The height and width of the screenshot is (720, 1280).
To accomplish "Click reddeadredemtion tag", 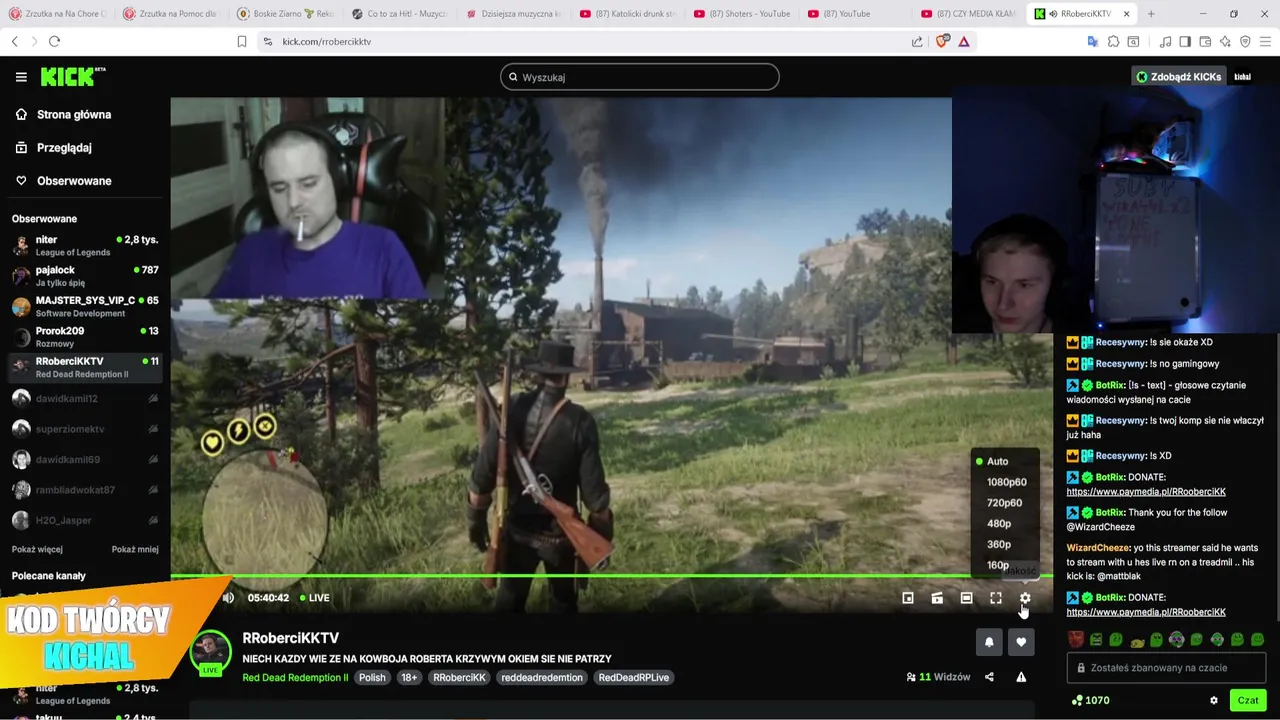I will [542, 677].
